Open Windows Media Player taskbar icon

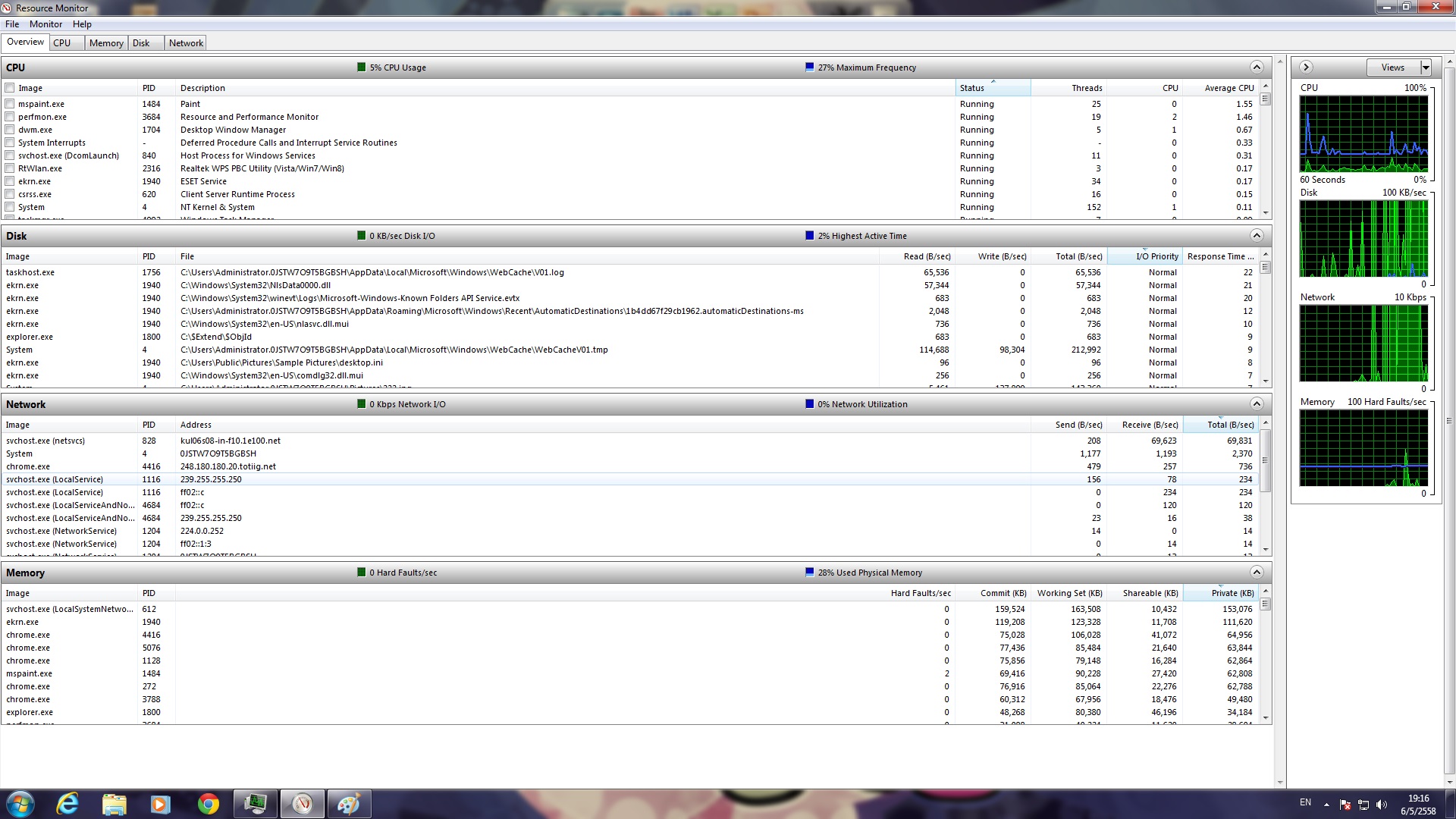point(160,804)
